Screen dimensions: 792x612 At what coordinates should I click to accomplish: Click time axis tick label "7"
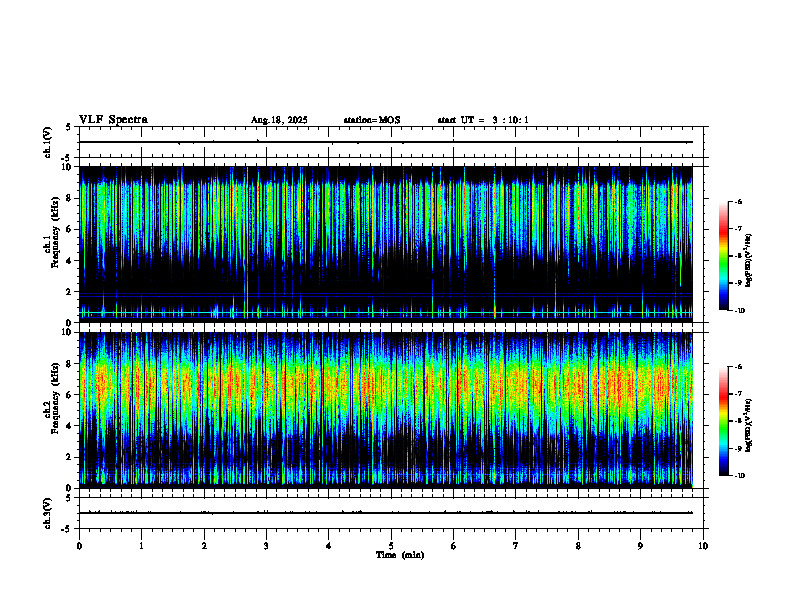516,546
